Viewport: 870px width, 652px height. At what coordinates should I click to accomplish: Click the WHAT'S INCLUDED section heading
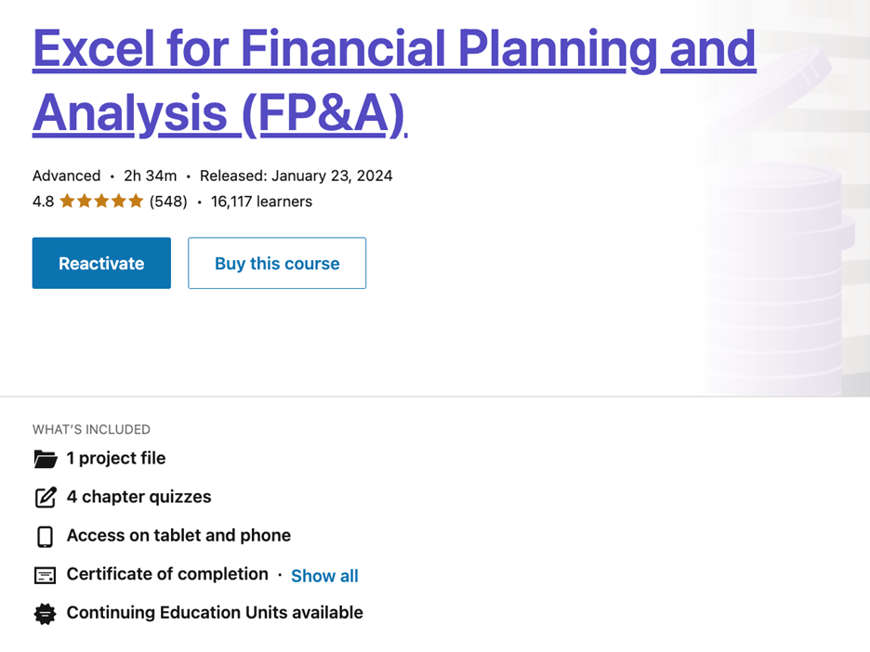[90, 429]
